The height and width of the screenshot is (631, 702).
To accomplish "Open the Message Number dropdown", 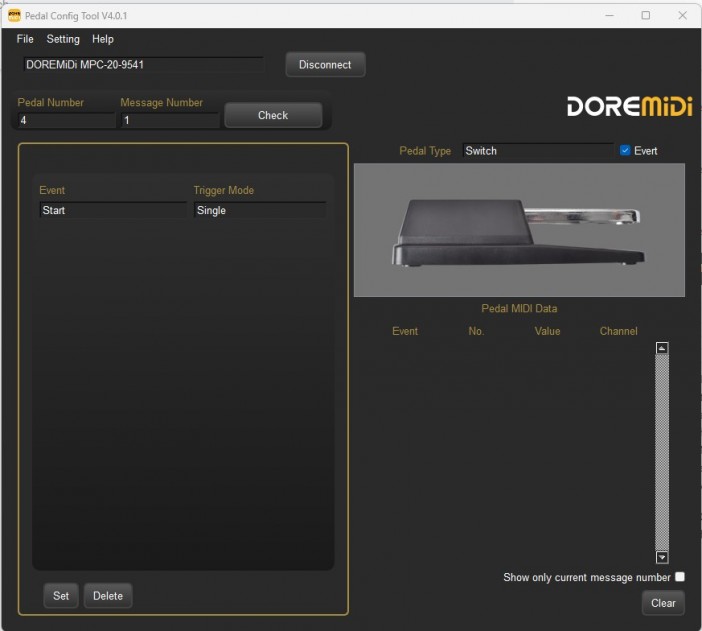I will point(170,120).
